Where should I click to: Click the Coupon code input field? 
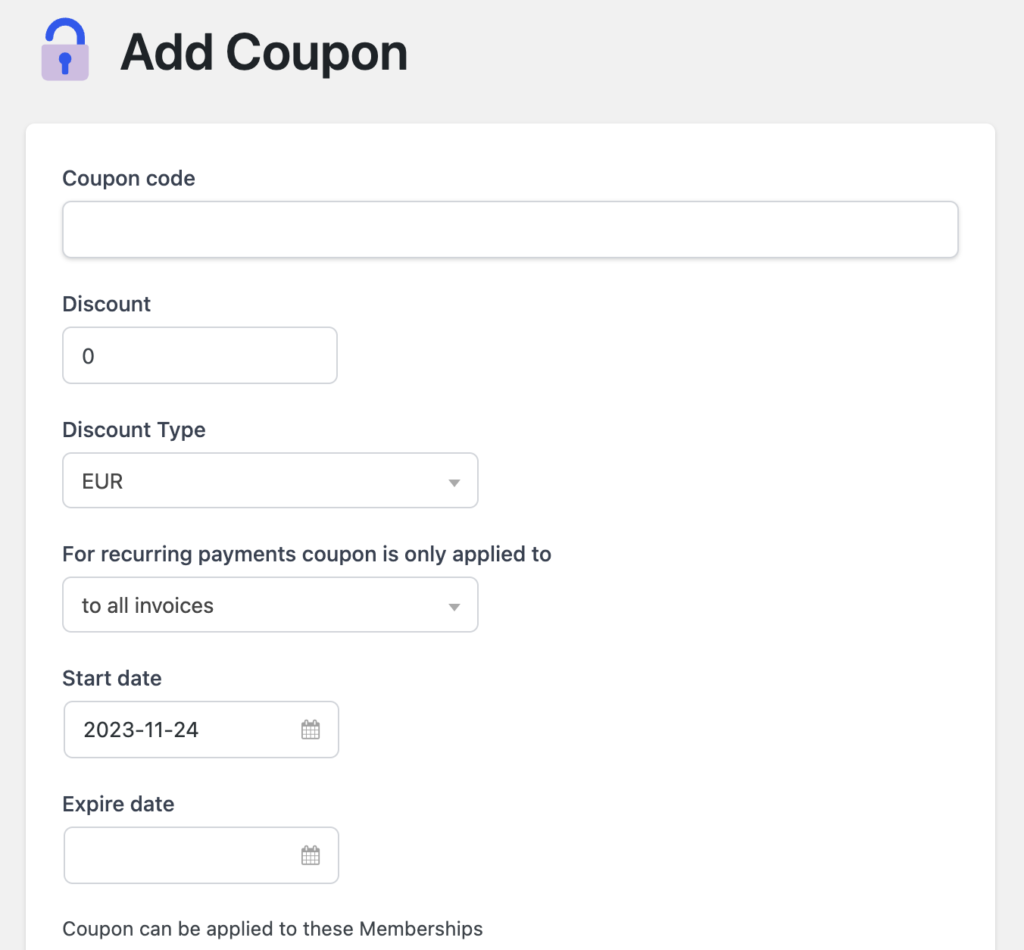tap(510, 229)
